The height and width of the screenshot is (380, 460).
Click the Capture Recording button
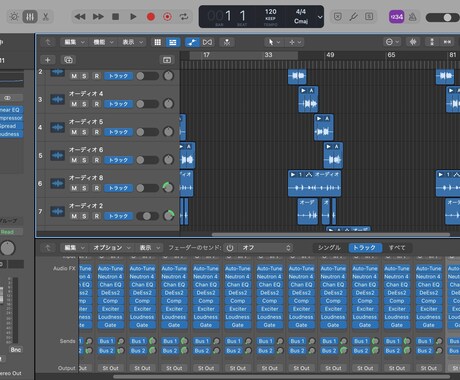tap(167, 17)
